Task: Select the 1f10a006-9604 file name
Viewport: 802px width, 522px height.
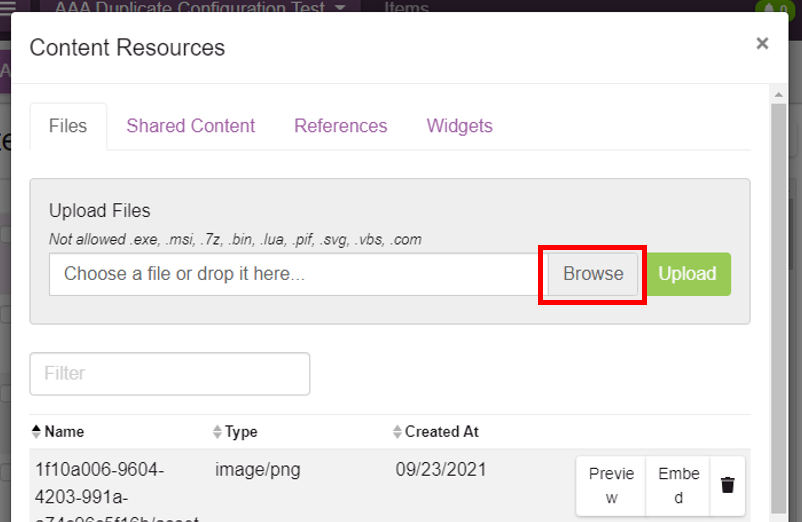Action: (117, 491)
